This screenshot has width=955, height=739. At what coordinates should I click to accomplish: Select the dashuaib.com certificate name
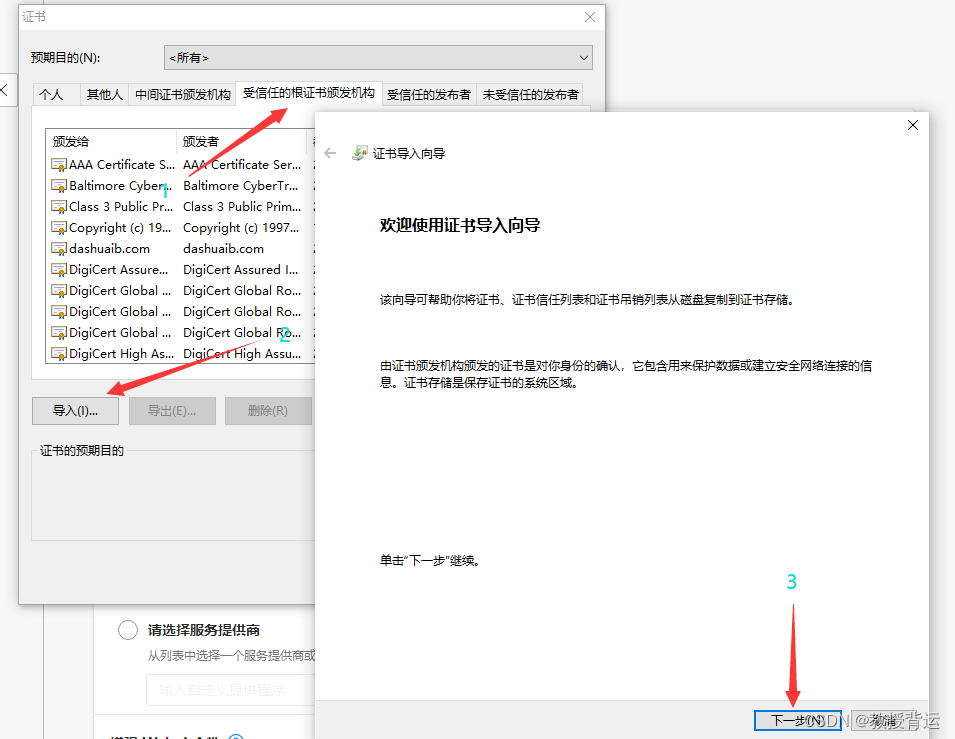coord(110,249)
